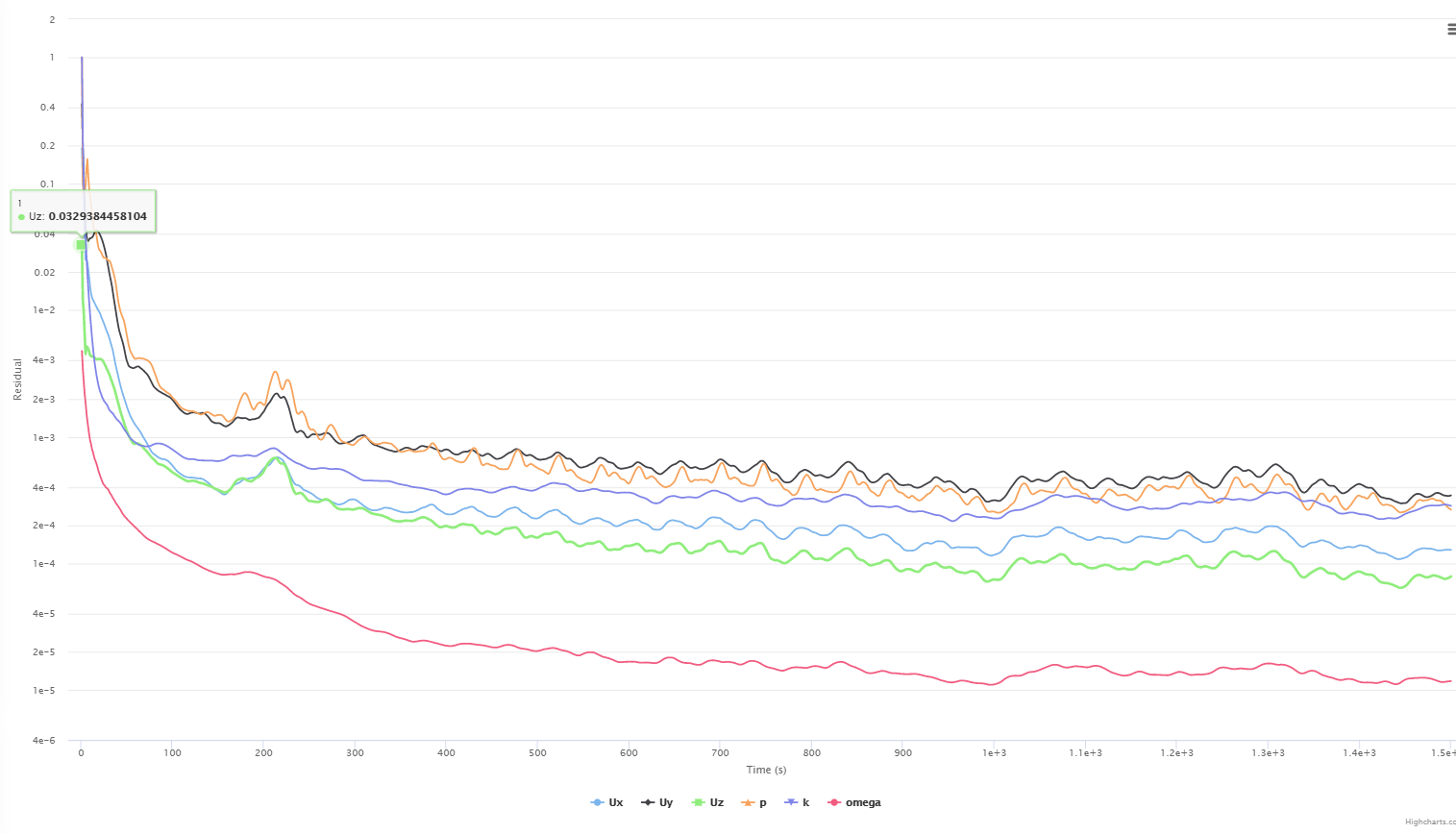
Task: Click the Uy diamond marker in legend
Action: tap(649, 803)
